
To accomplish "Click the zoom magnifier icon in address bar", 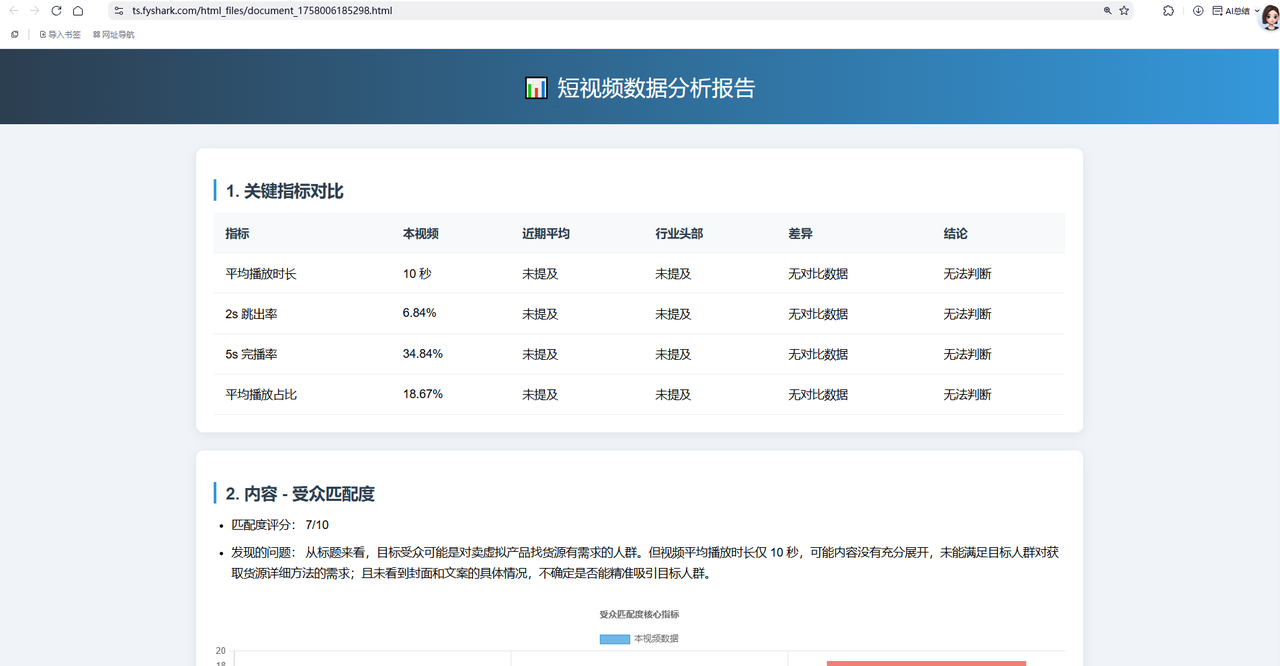I will 1107,10.
